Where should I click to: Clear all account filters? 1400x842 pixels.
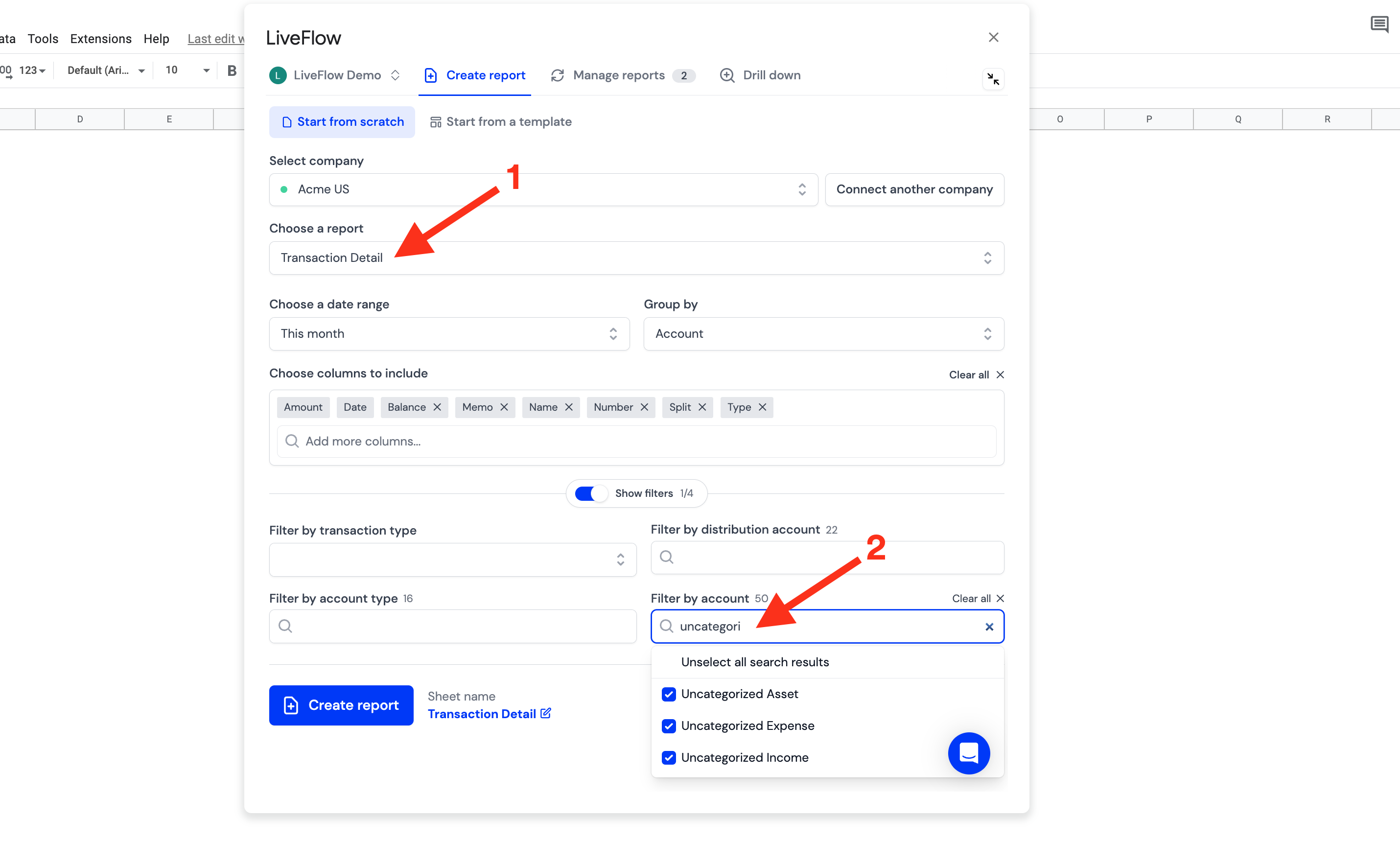click(x=978, y=599)
